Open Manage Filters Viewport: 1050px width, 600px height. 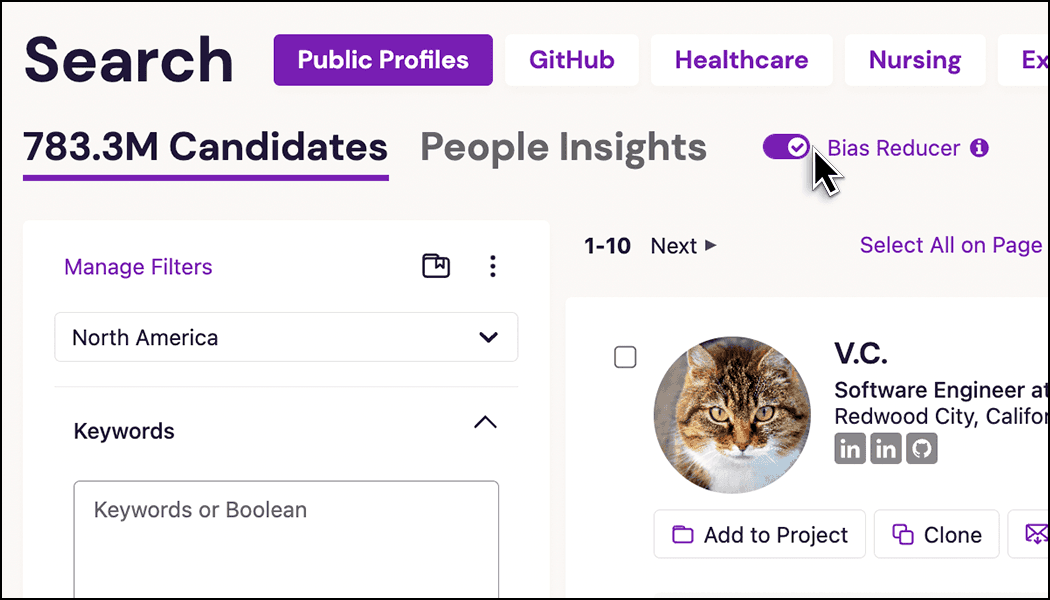[x=137, y=267]
